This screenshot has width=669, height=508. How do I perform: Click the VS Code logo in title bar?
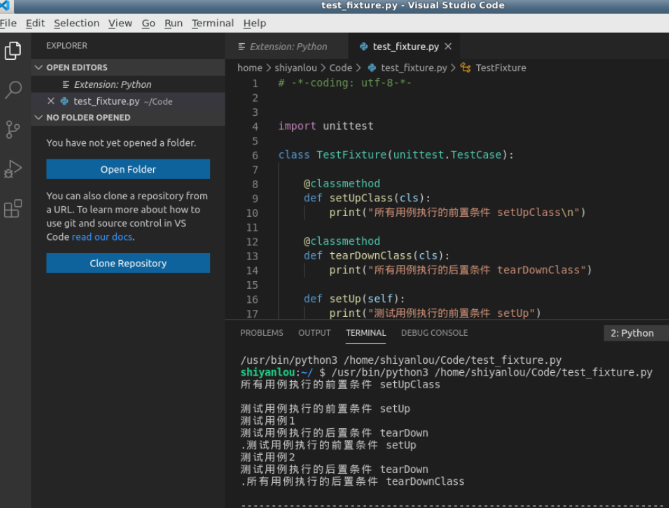(5, 6)
